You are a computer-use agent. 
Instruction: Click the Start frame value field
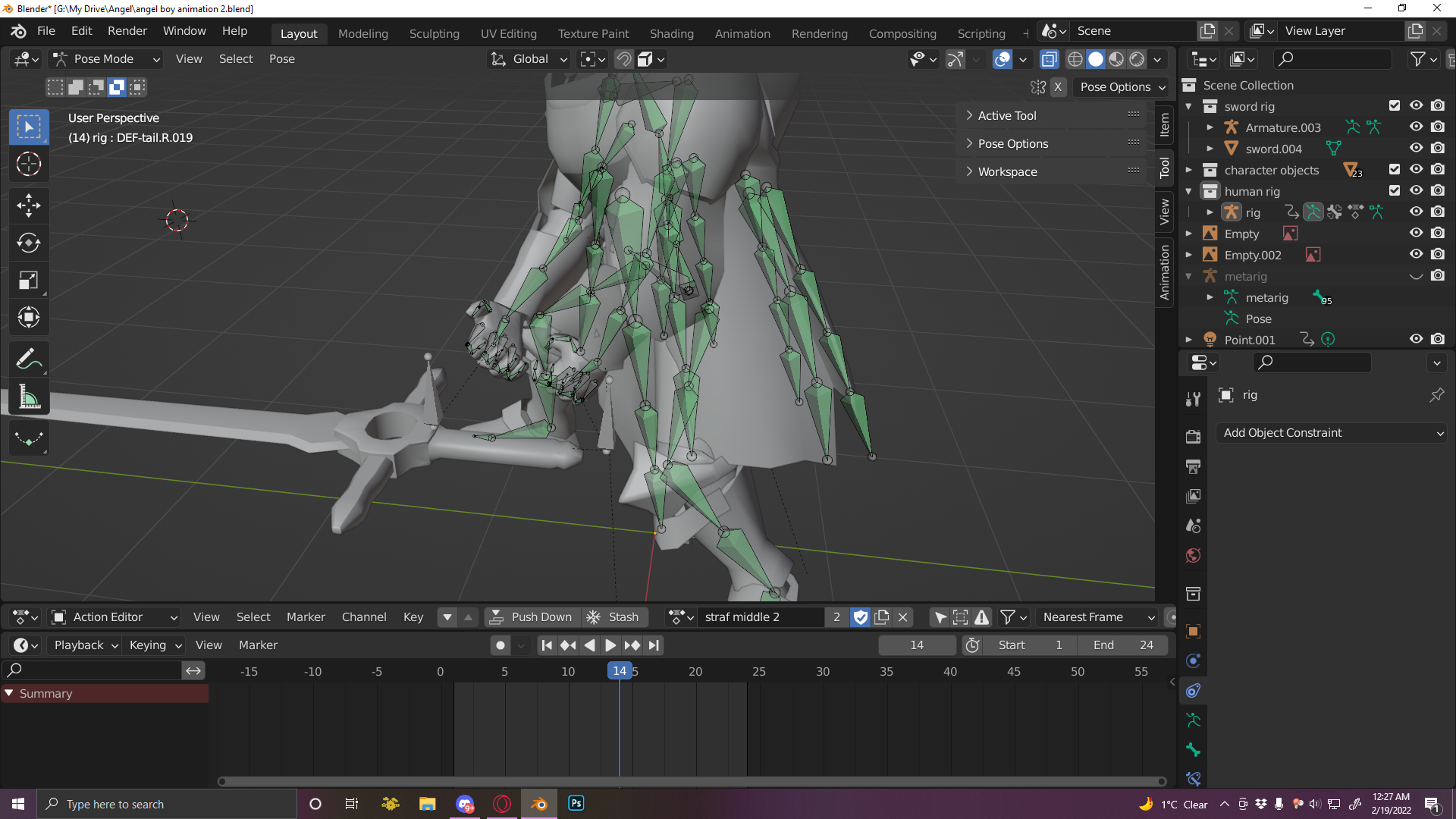[x=1031, y=645]
